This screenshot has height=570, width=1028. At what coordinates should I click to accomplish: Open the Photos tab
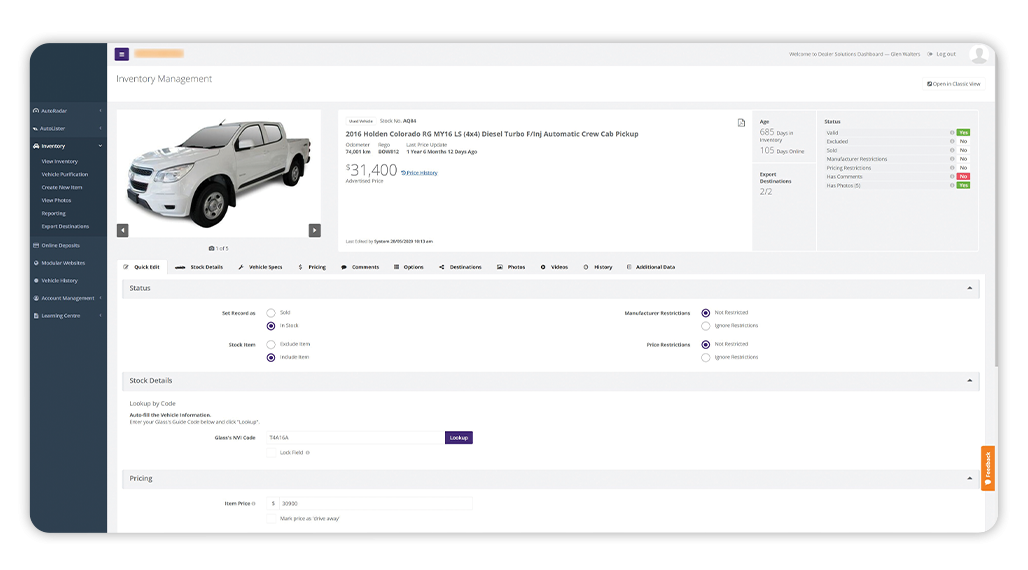pyautogui.click(x=511, y=267)
